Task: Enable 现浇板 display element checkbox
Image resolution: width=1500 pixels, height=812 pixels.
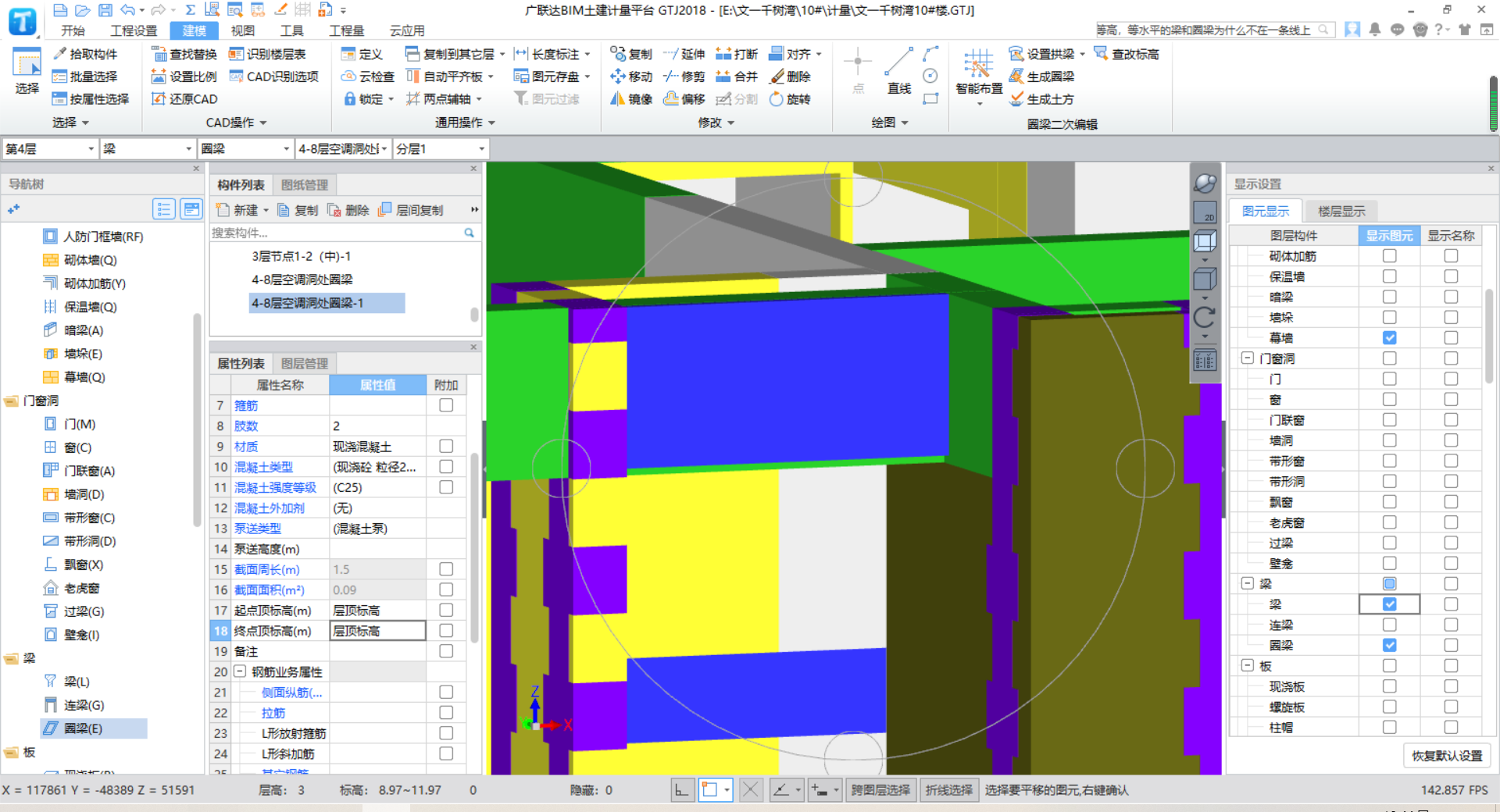Action: point(1389,686)
